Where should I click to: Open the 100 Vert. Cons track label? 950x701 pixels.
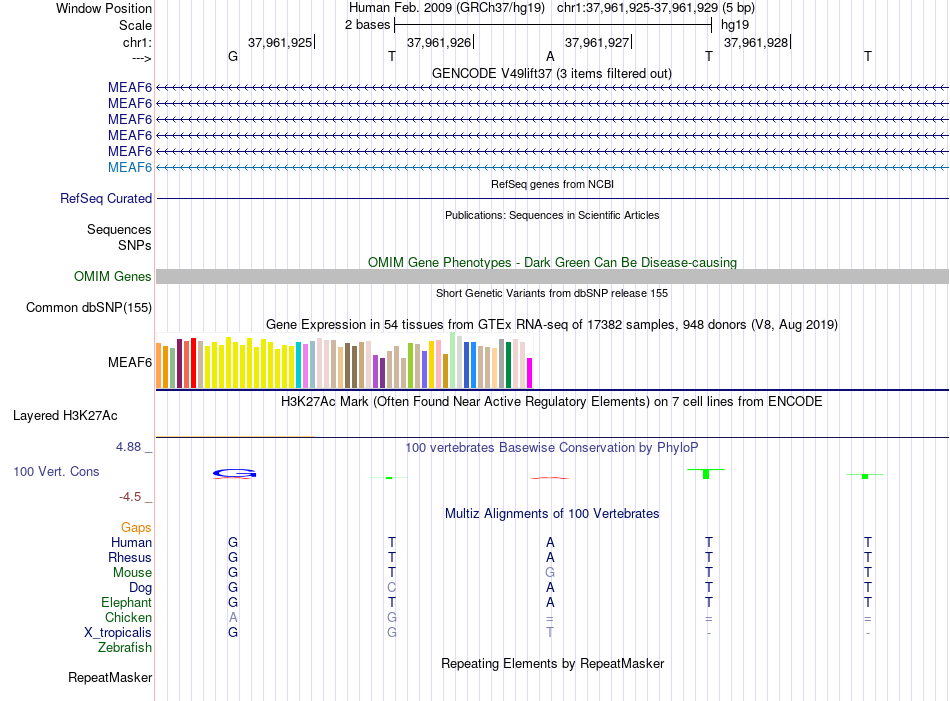pos(56,471)
